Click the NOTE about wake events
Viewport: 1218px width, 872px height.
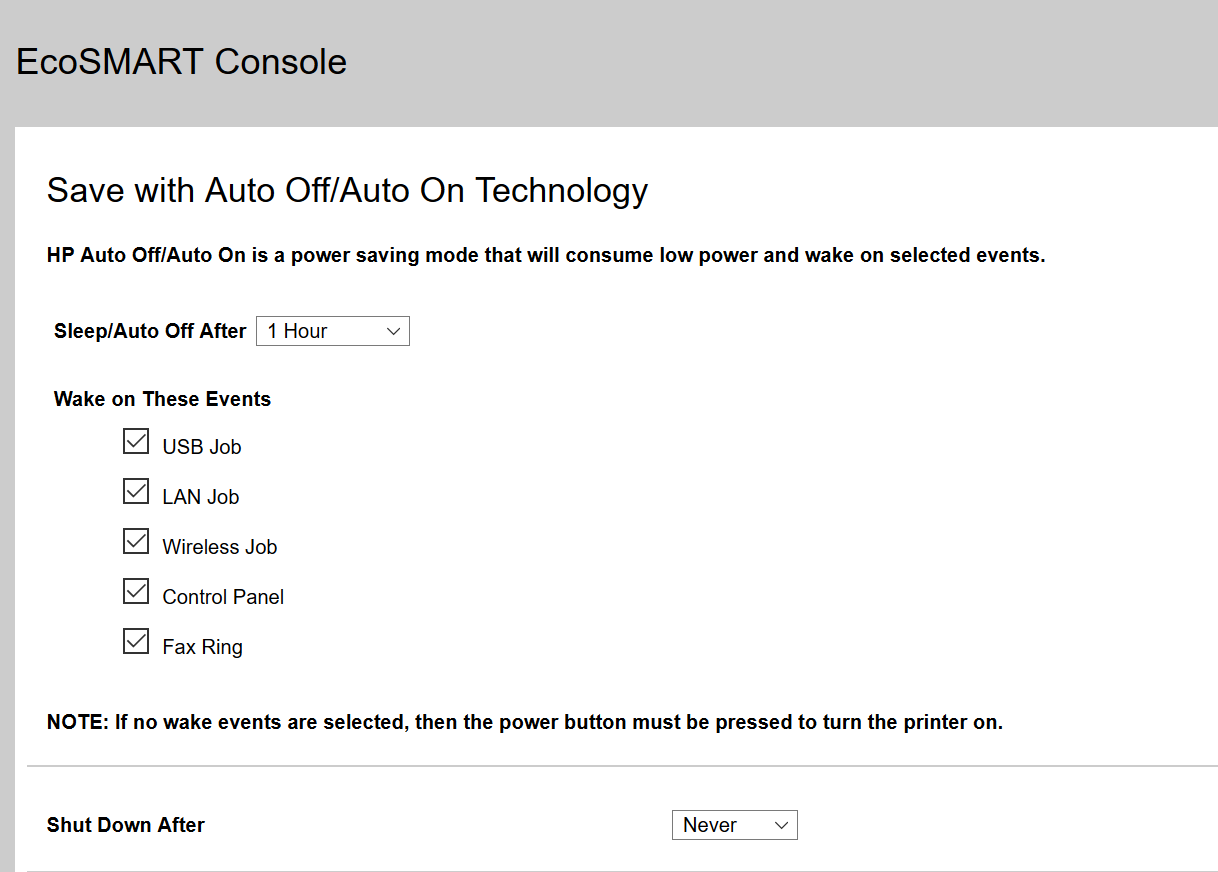(x=524, y=721)
